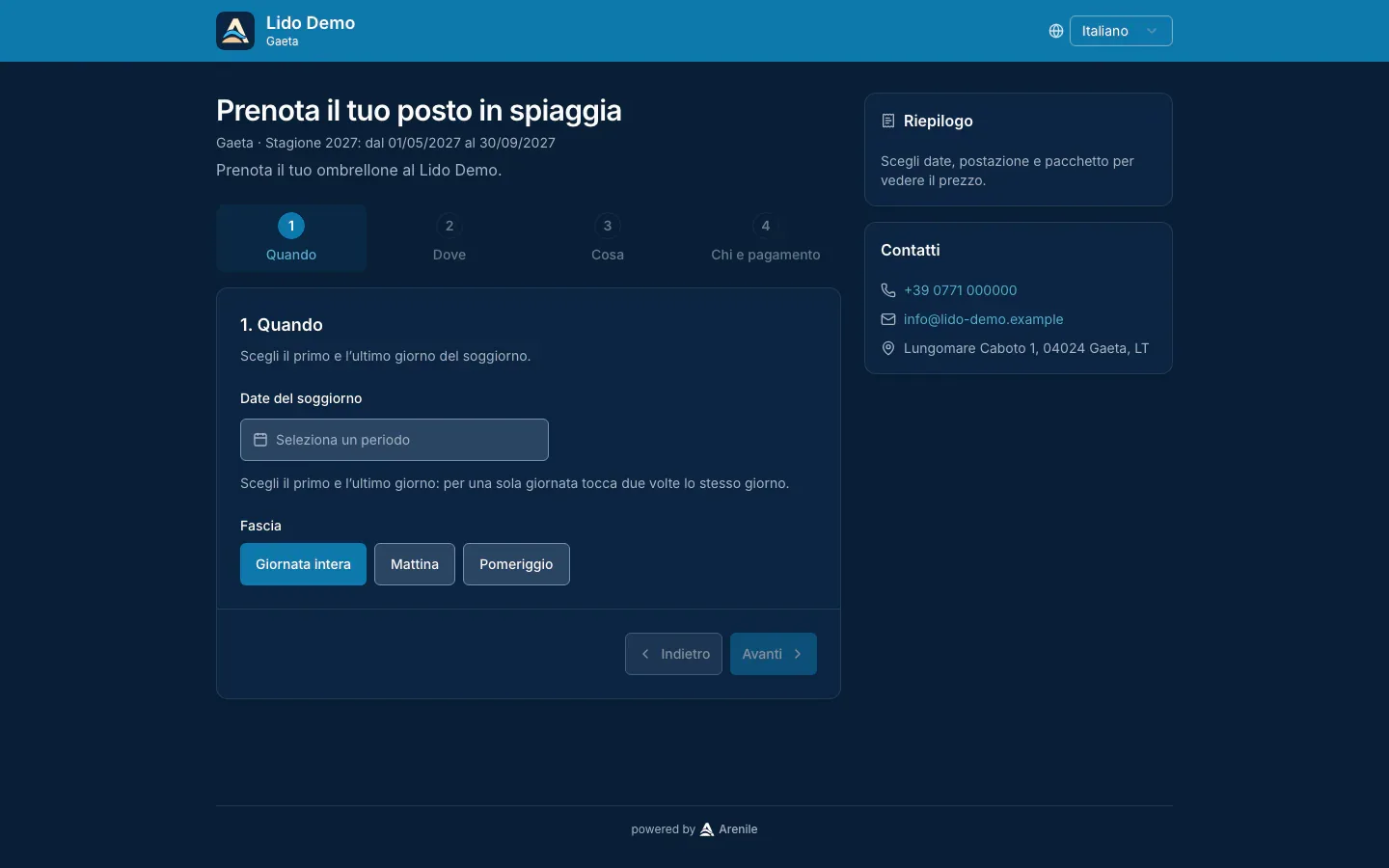The image size is (1389, 868).
Task: Open the Italiano language dropdown
Action: pos(1121,31)
